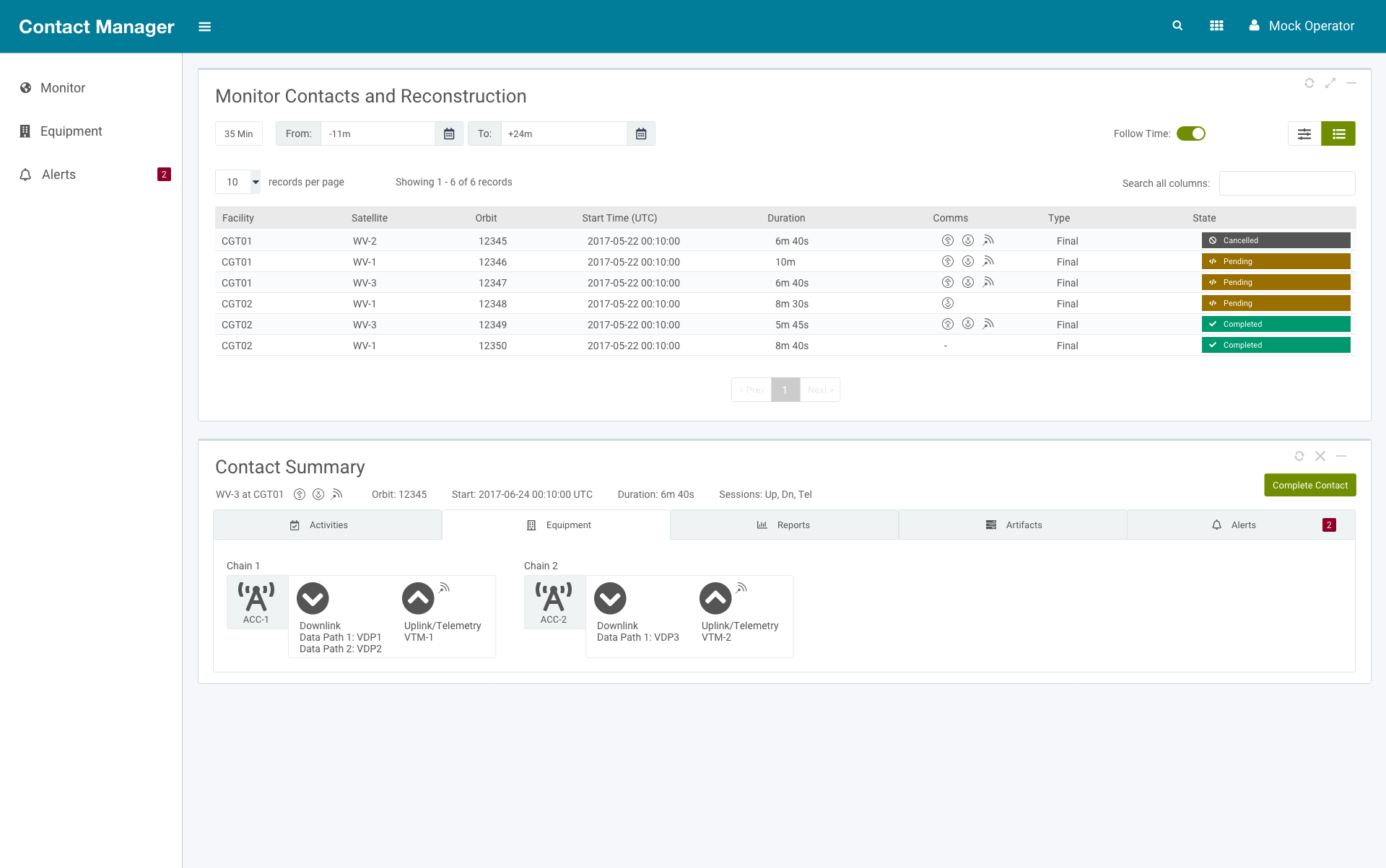The width and height of the screenshot is (1386, 868).
Task: Select the ACC-1 antenna icon
Action: (x=256, y=597)
